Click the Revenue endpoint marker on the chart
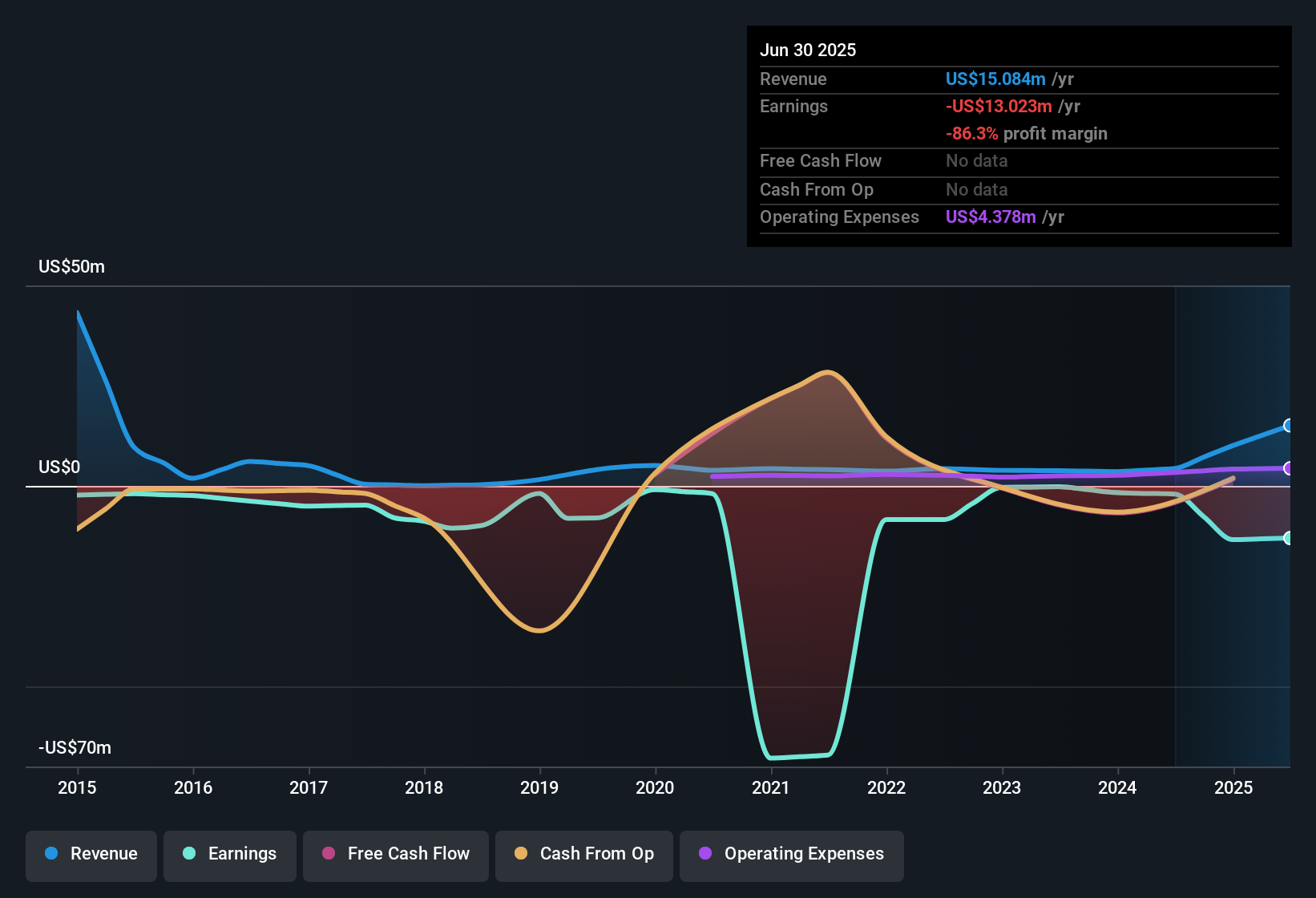 click(x=1289, y=426)
